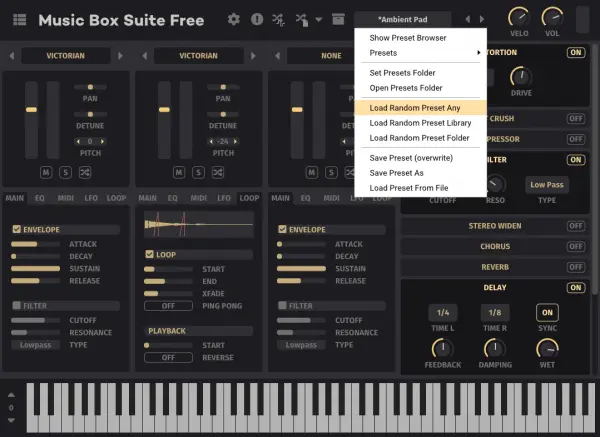Viewport: 600px width, 437px height.
Task: Click the preset archive box icon
Action: pyautogui.click(x=338, y=19)
